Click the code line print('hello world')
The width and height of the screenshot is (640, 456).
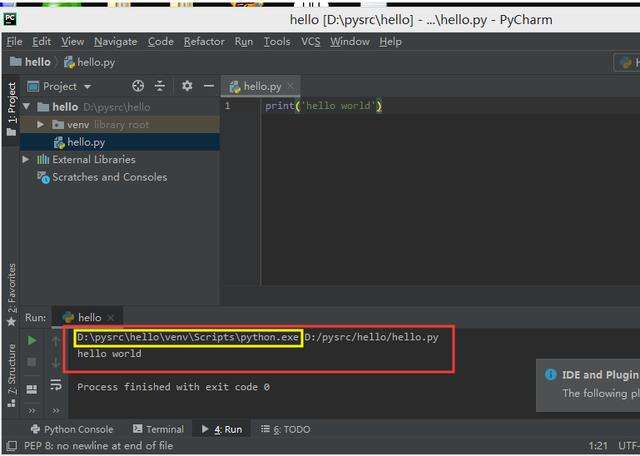click(x=324, y=106)
